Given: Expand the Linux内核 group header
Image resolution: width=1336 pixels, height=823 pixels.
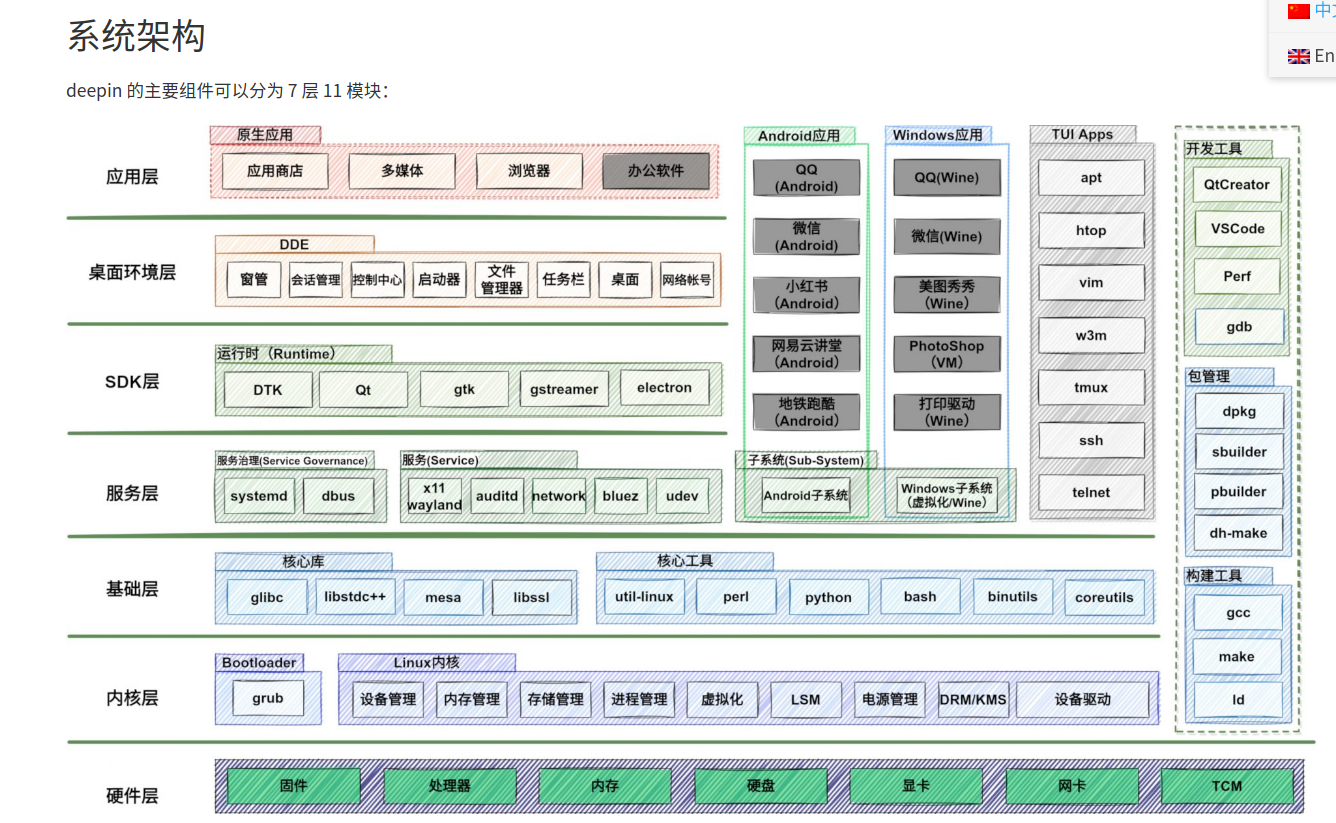Looking at the screenshot, I should tap(426, 662).
